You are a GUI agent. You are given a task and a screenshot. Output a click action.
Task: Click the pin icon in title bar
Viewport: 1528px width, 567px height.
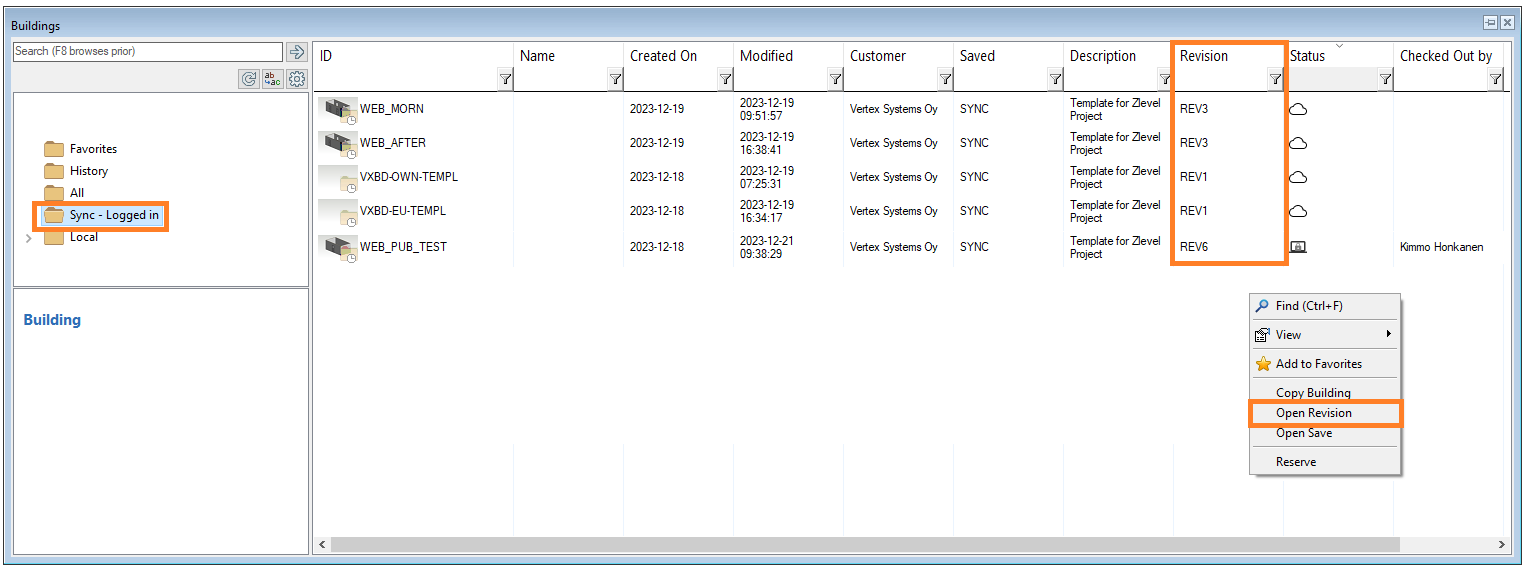click(1489, 23)
